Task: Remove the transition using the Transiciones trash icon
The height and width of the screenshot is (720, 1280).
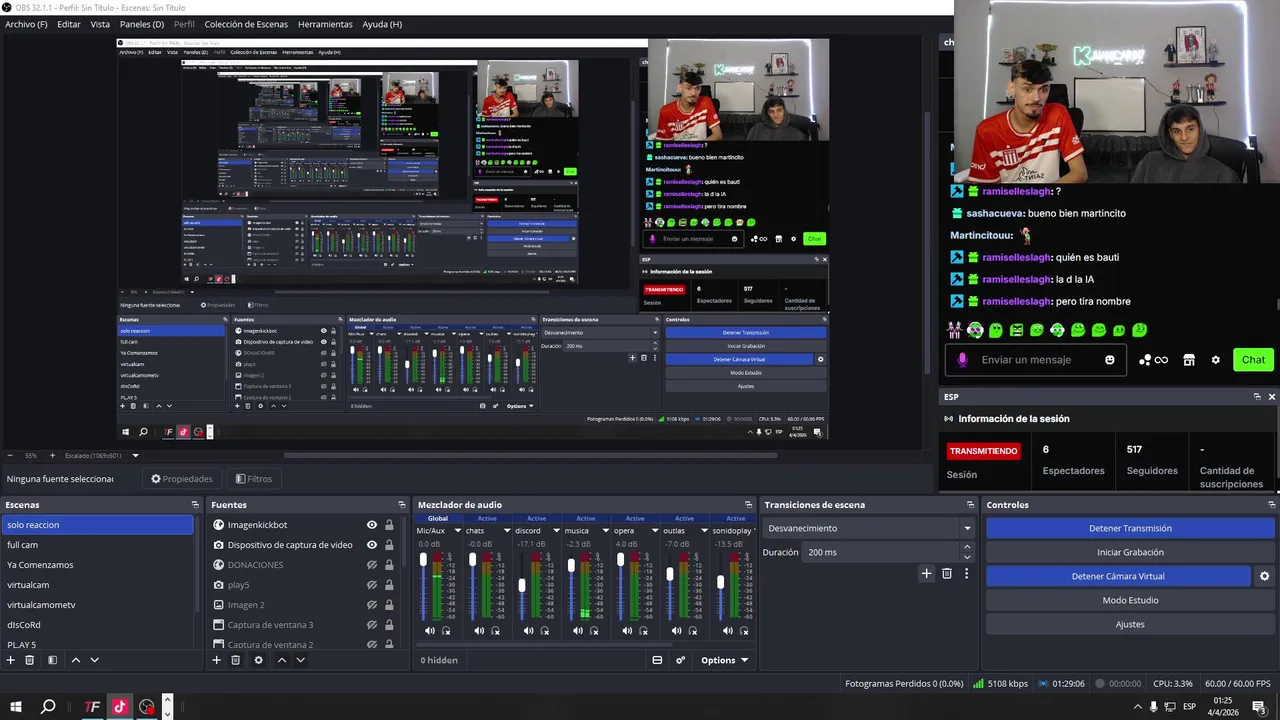Action: pyautogui.click(x=947, y=573)
